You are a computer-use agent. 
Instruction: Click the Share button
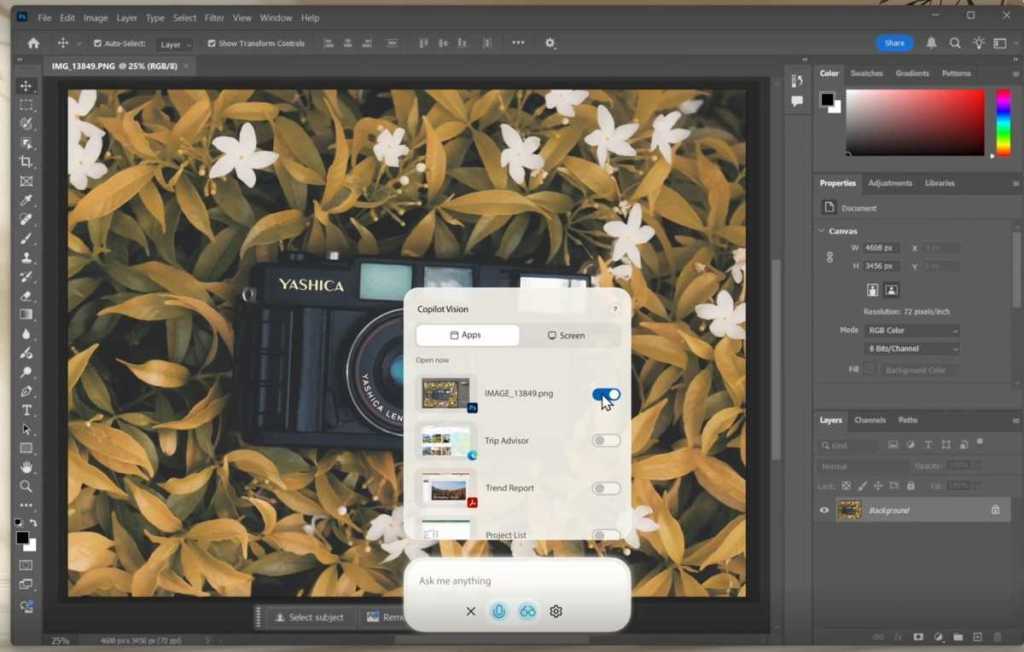(893, 43)
